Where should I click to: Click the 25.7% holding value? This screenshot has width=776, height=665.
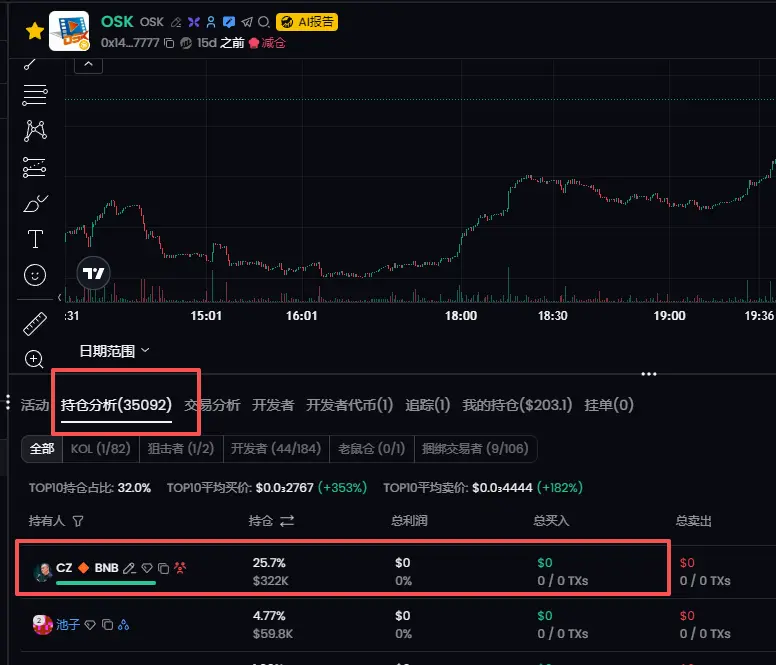269,563
